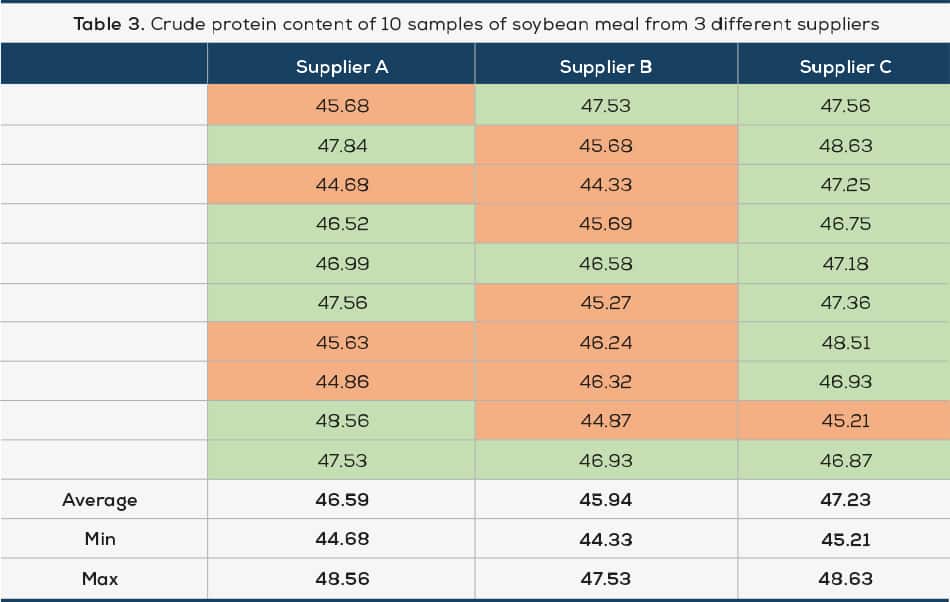Select the green 47.84 cell
Image resolution: width=950 pixels, height=602 pixels.
coord(341,145)
